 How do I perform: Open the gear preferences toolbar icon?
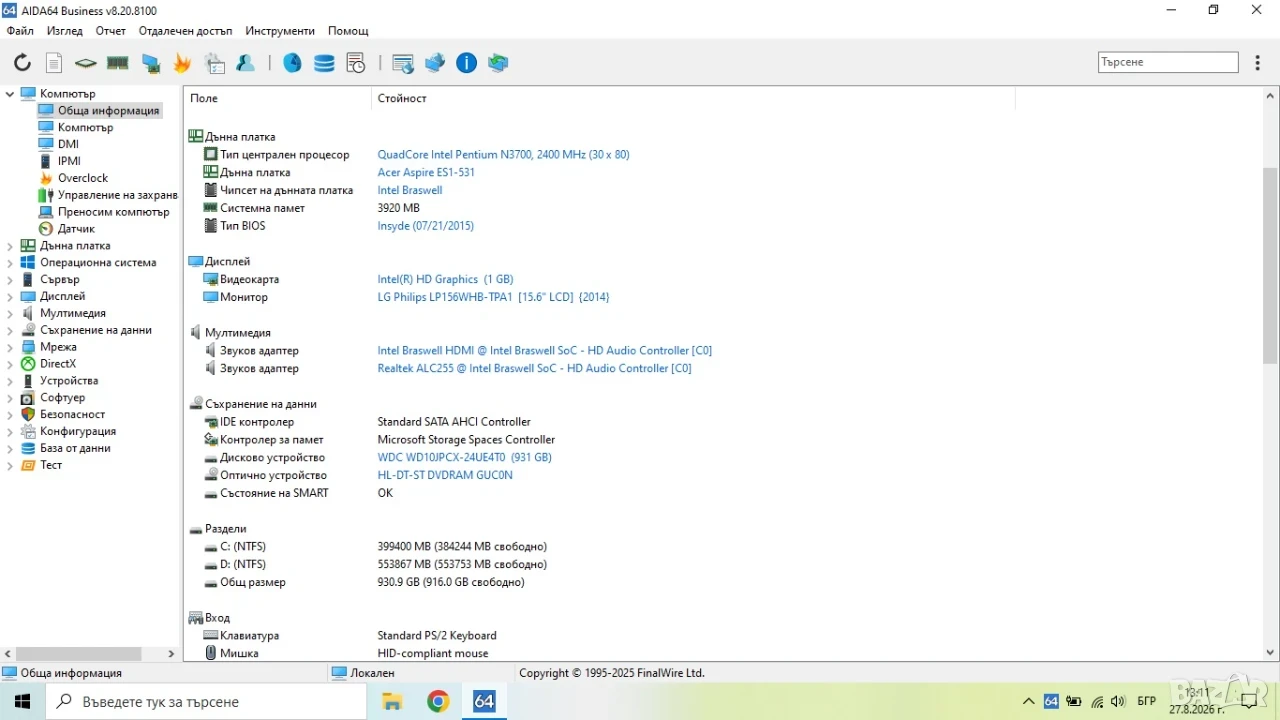tap(215, 63)
